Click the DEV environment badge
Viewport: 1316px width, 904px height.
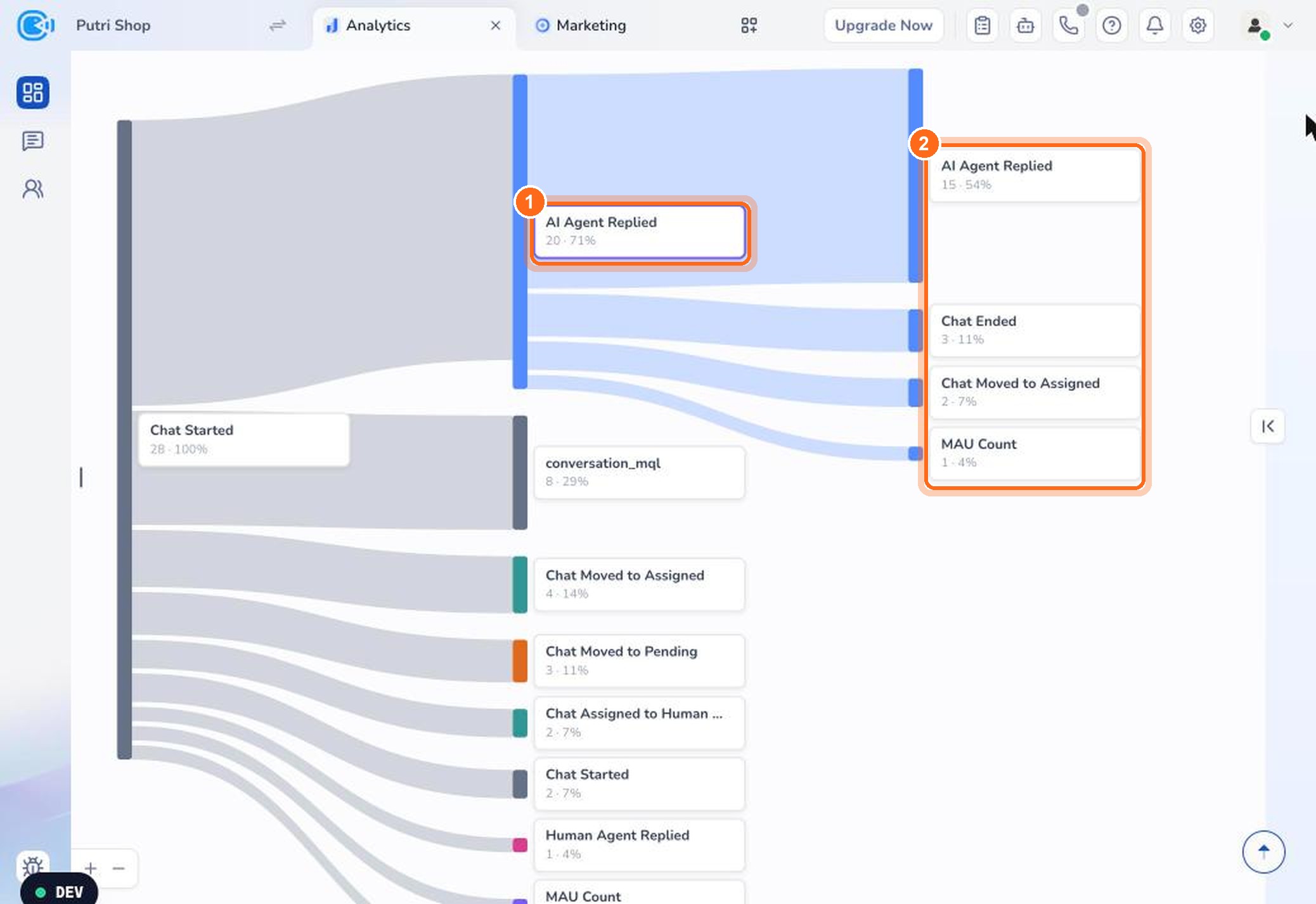[60, 891]
